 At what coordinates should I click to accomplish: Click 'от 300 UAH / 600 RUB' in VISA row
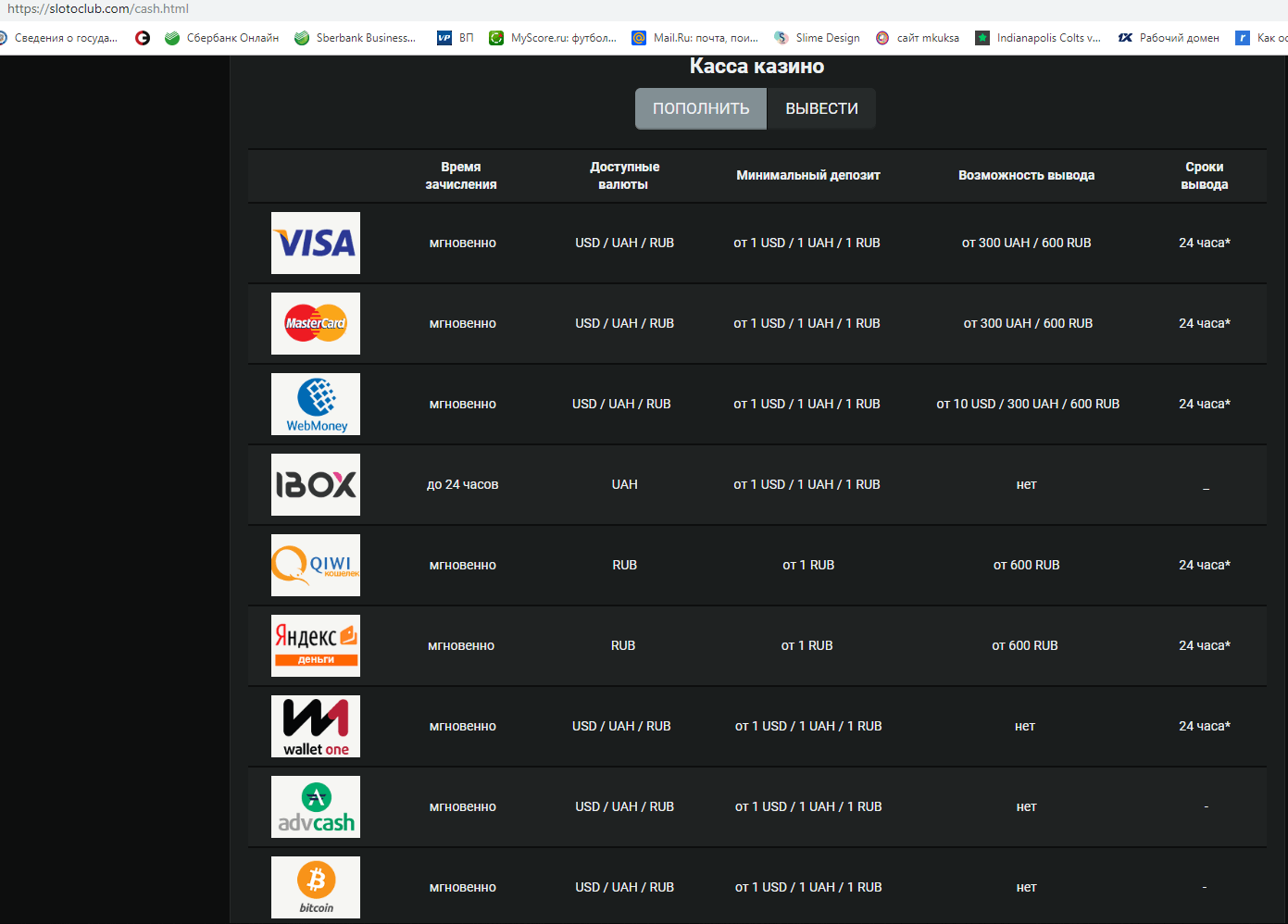1026,243
